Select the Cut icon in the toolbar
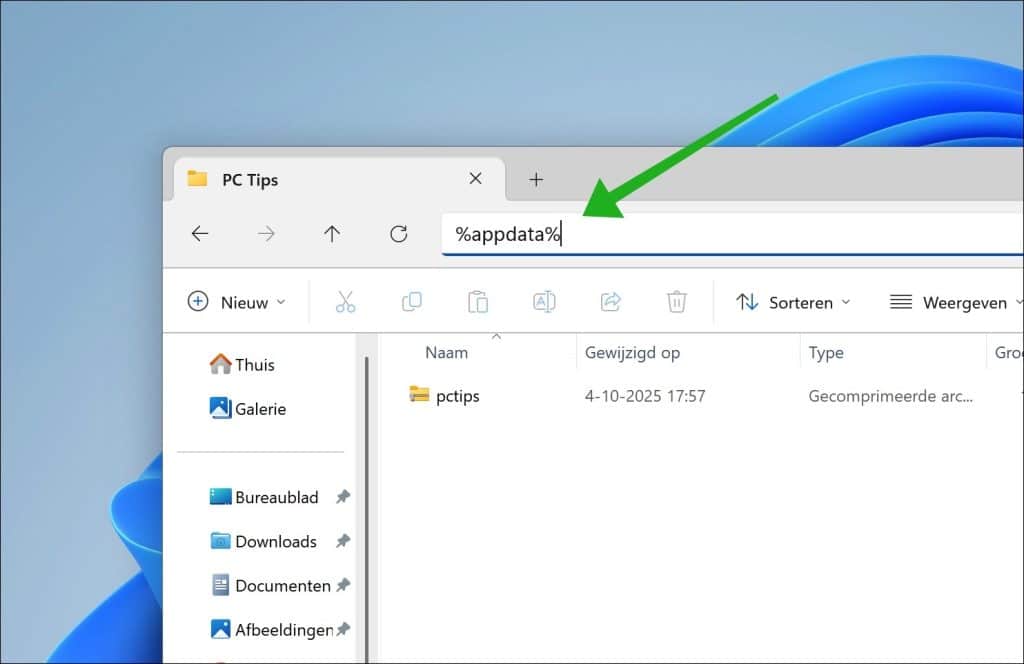This screenshot has height=664, width=1024. tap(344, 301)
